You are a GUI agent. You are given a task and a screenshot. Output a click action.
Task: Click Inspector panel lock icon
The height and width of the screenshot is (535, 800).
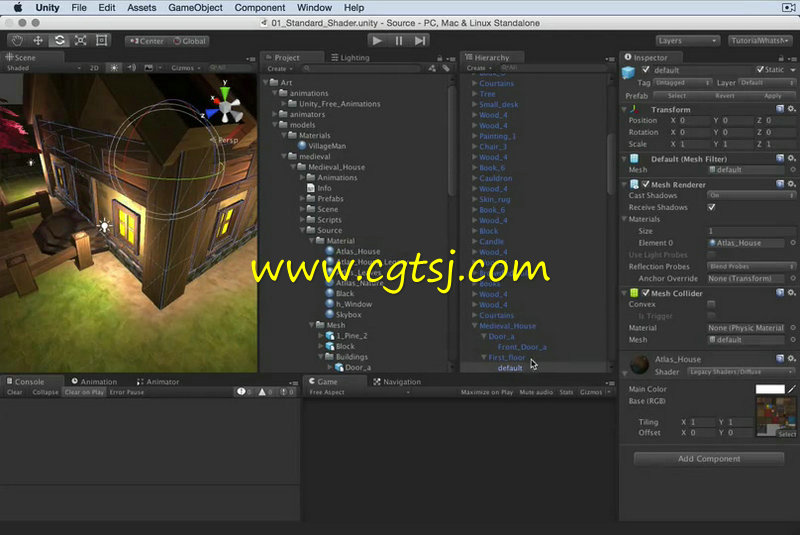(781, 58)
